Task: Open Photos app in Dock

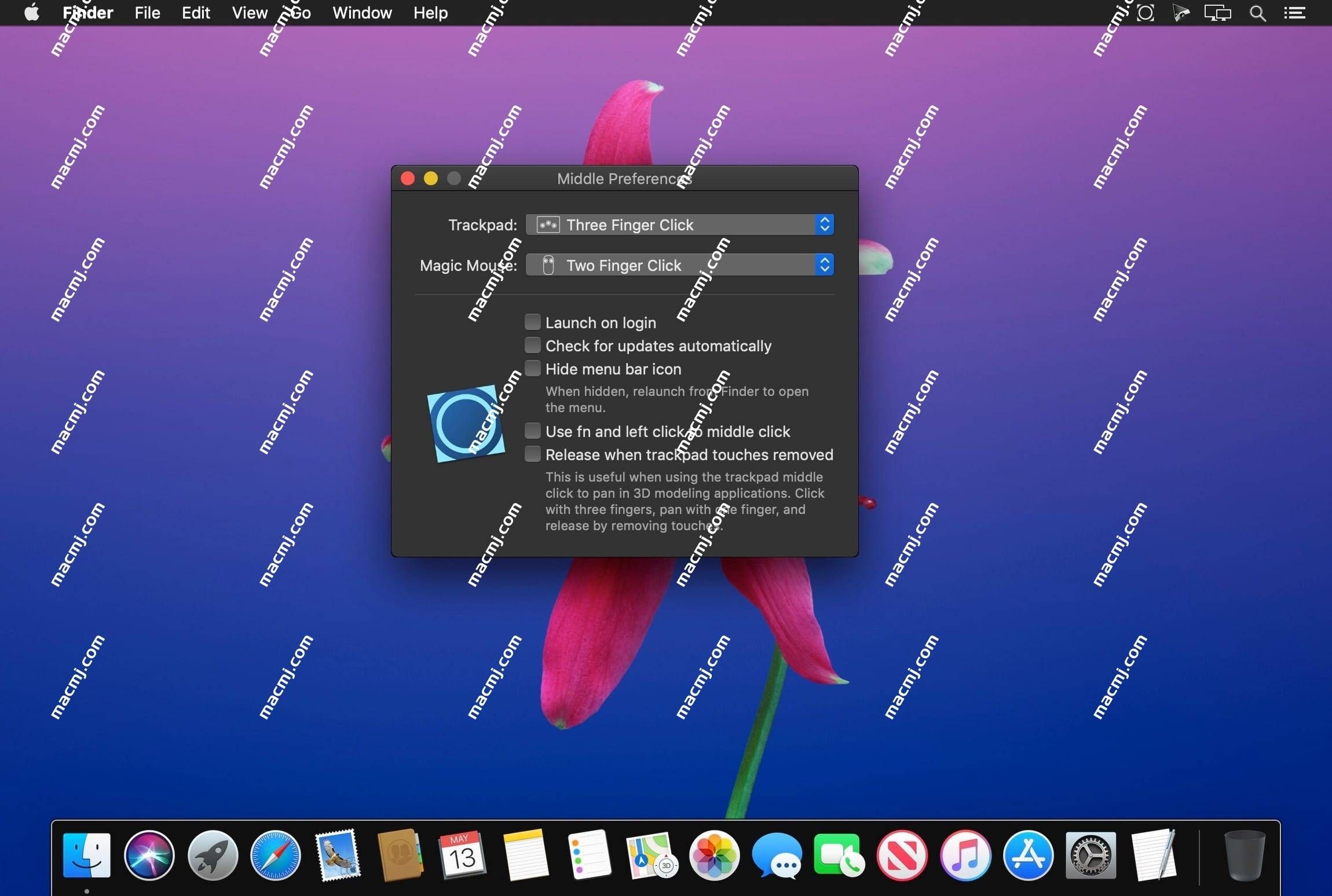Action: tap(715, 855)
